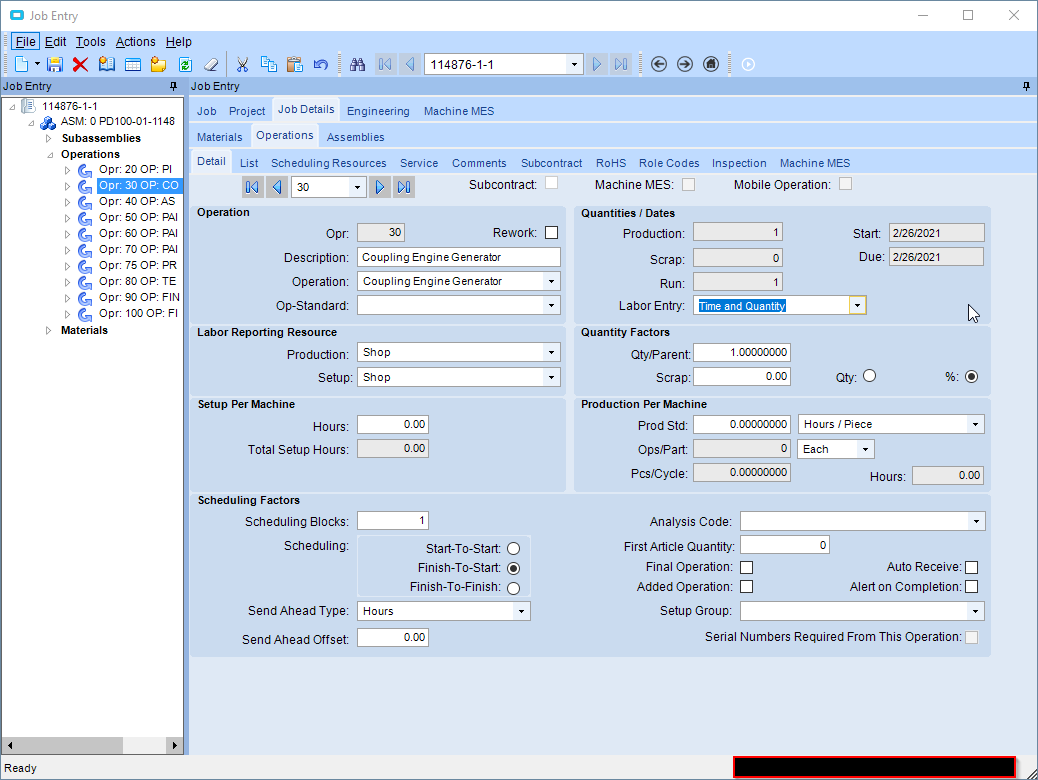Check the Added Operation checkbox
Image resolution: width=1038 pixels, height=780 pixels.
(746, 587)
